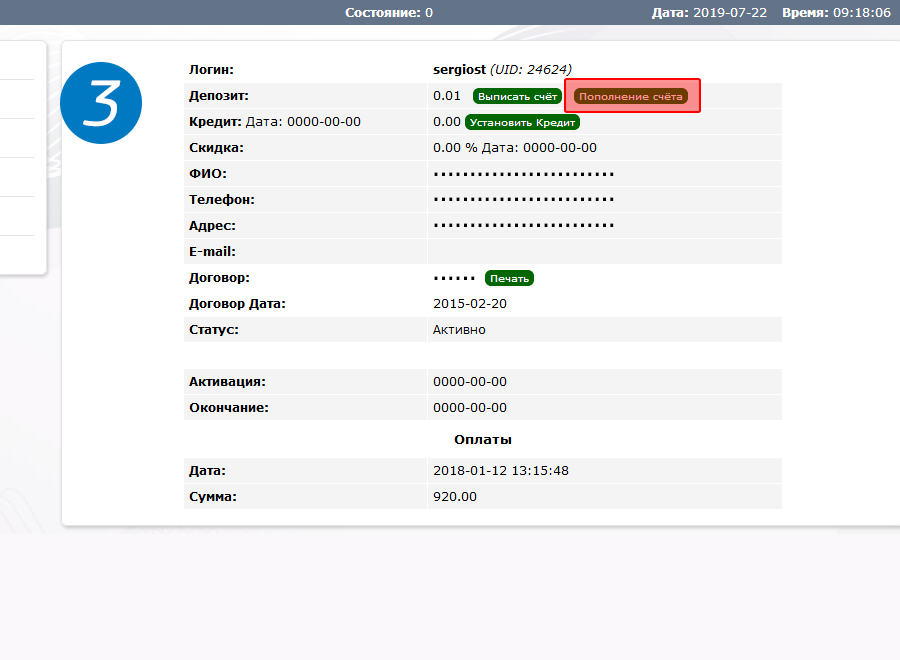Click the Оплаты section heading
Screen dimensions: 900x660
coord(483,439)
